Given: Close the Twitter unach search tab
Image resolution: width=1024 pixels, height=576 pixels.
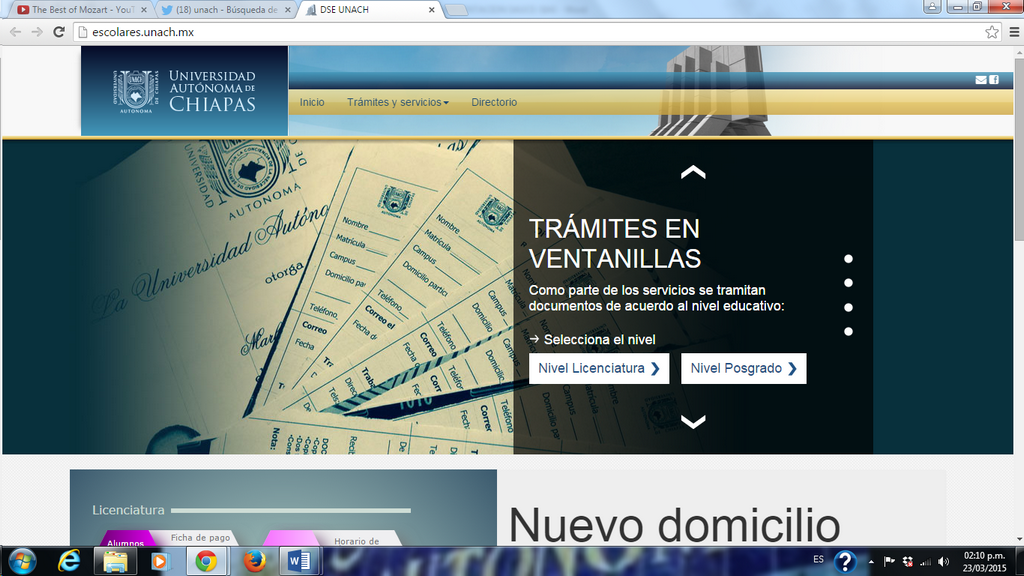Looking at the screenshot, I should click(x=287, y=10).
